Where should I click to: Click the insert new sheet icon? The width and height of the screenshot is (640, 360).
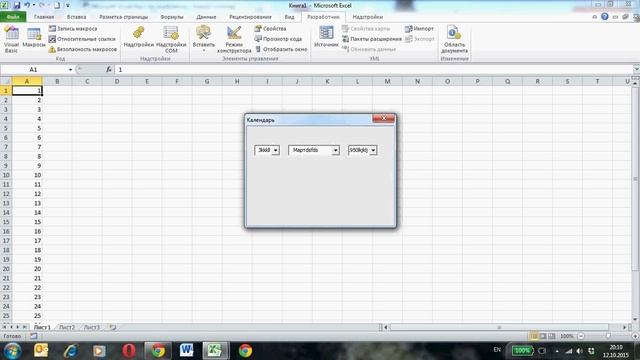[x=113, y=327]
